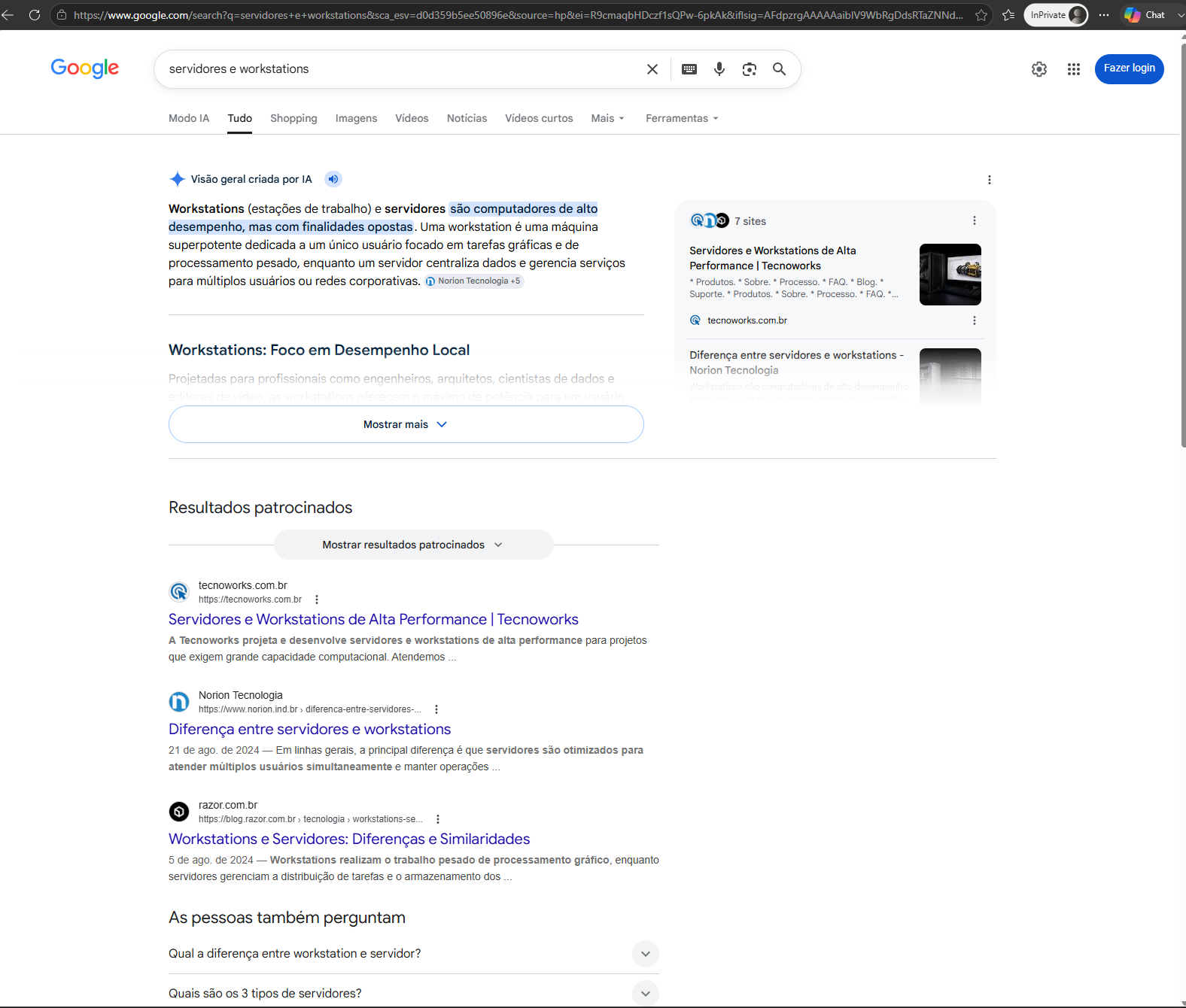Expand question about workstation e servidor difference
1186x1008 pixels.
click(414, 954)
